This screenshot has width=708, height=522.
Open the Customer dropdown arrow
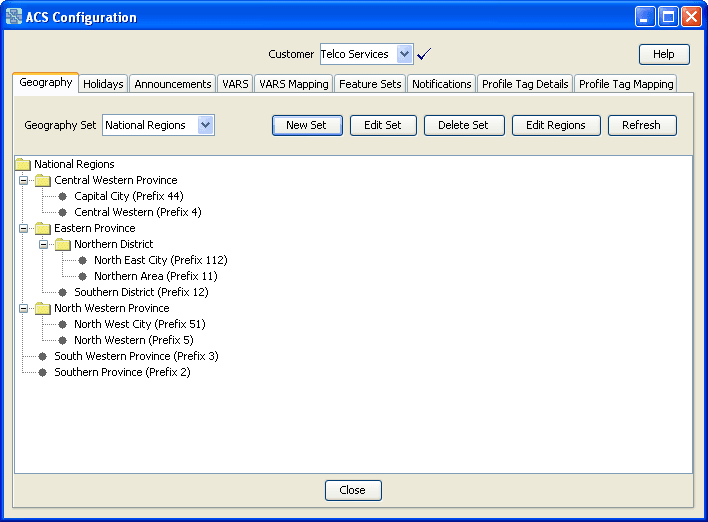click(404, 54)
